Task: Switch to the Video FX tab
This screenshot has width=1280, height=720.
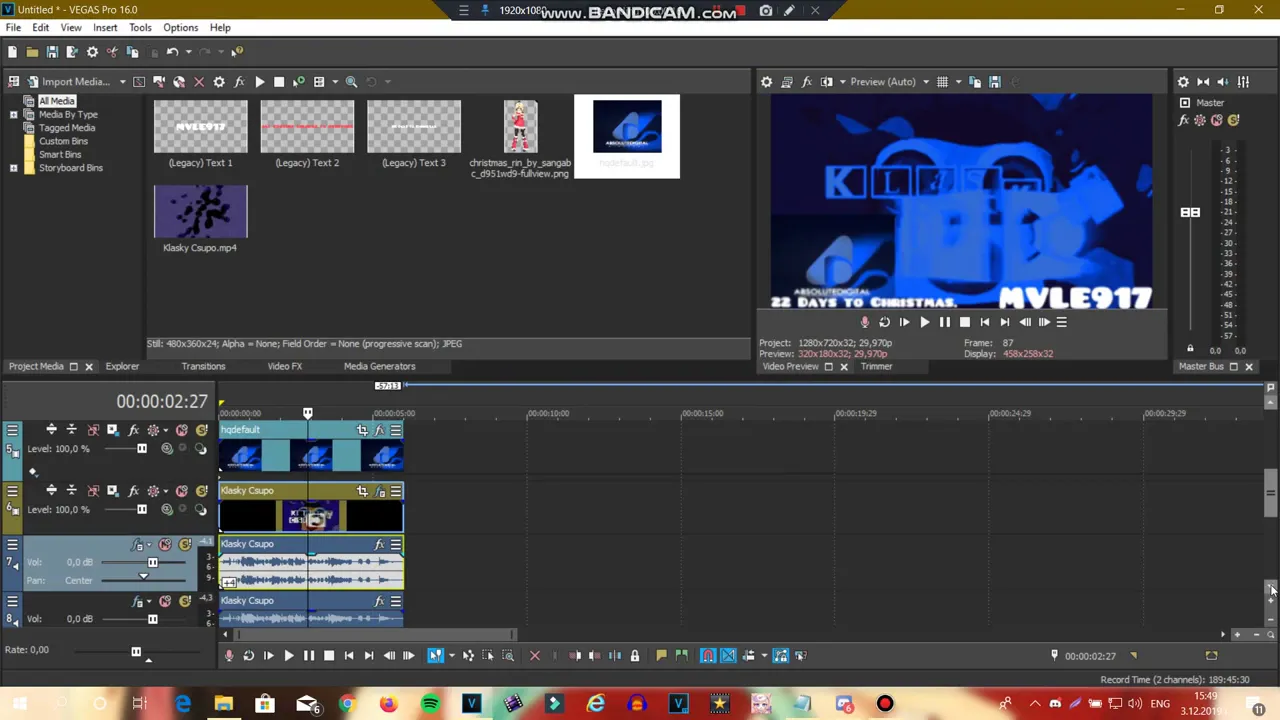Action: pyautogui.click(x=284, y=366)
